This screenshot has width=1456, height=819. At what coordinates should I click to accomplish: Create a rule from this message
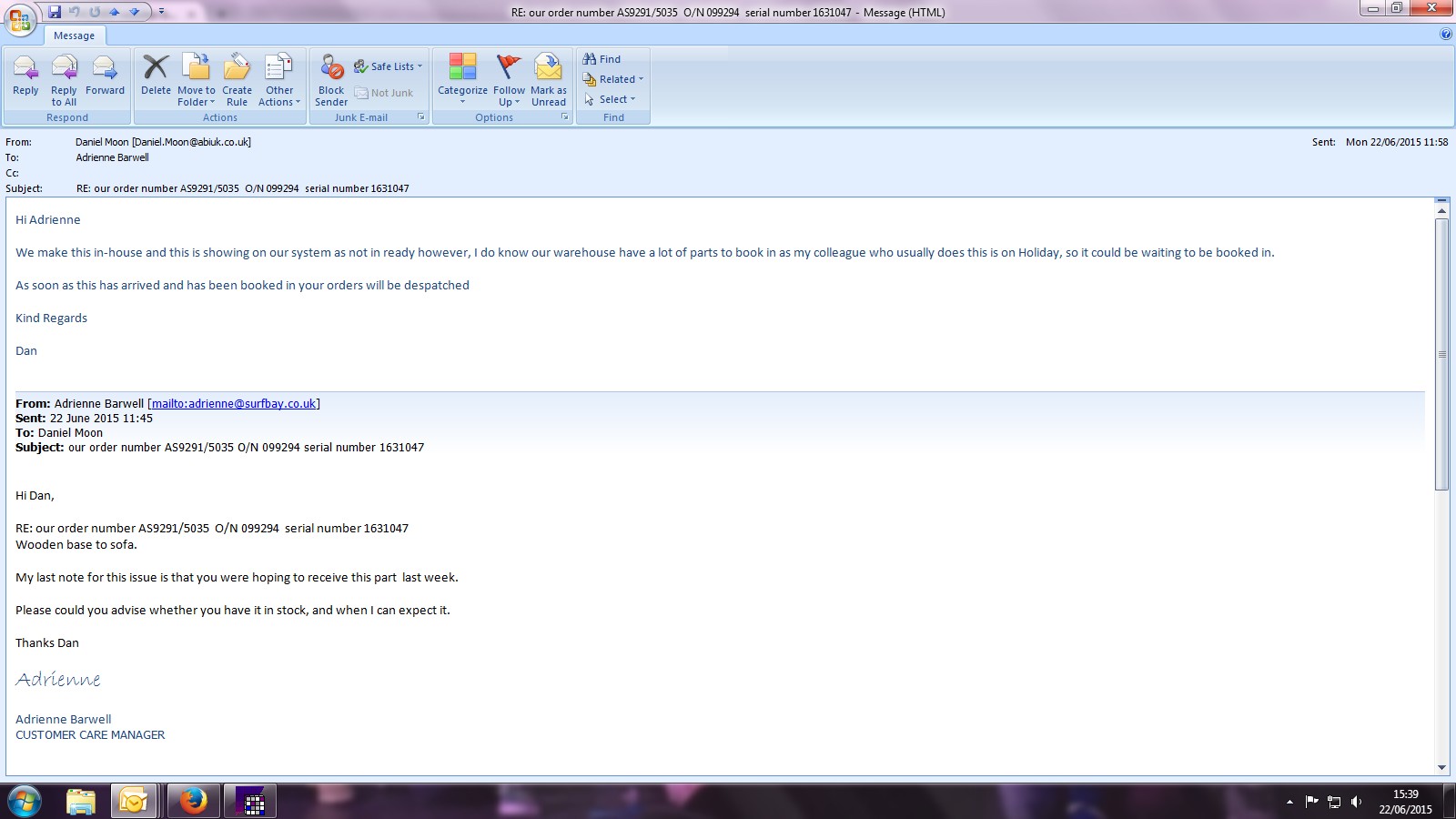tap(237, 79)
